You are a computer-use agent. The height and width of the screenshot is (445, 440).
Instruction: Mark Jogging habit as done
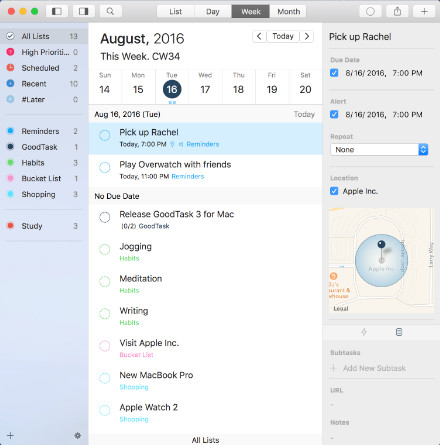coord(105,249)
